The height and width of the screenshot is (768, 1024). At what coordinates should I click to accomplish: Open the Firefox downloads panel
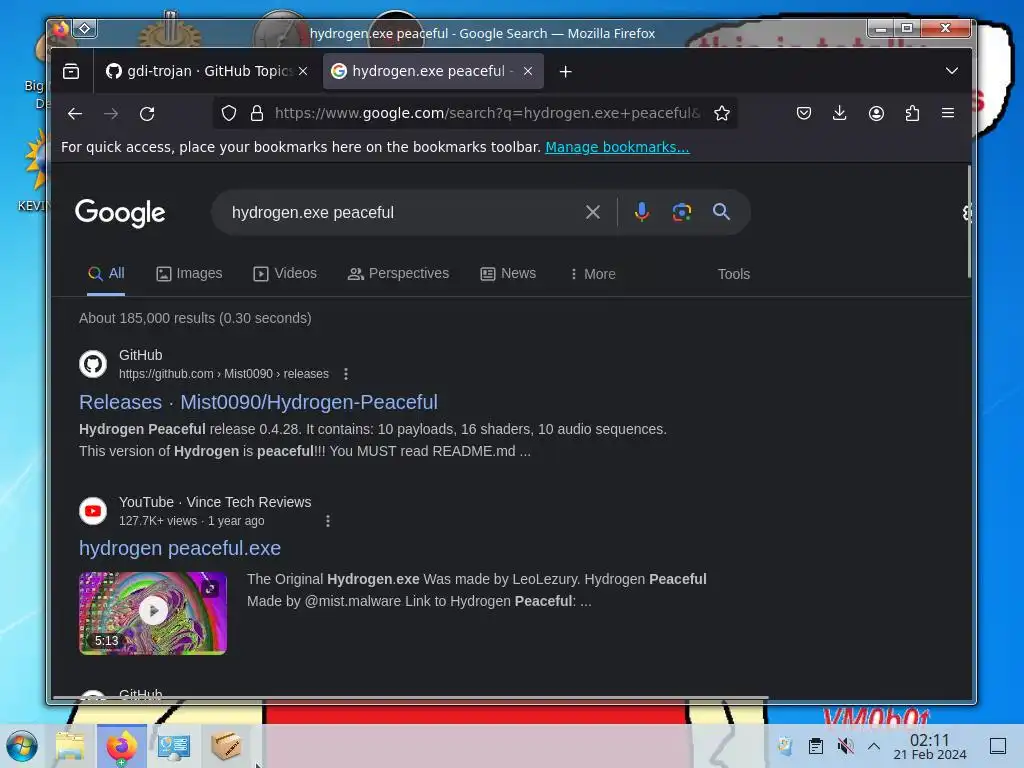tap(840, 113)
